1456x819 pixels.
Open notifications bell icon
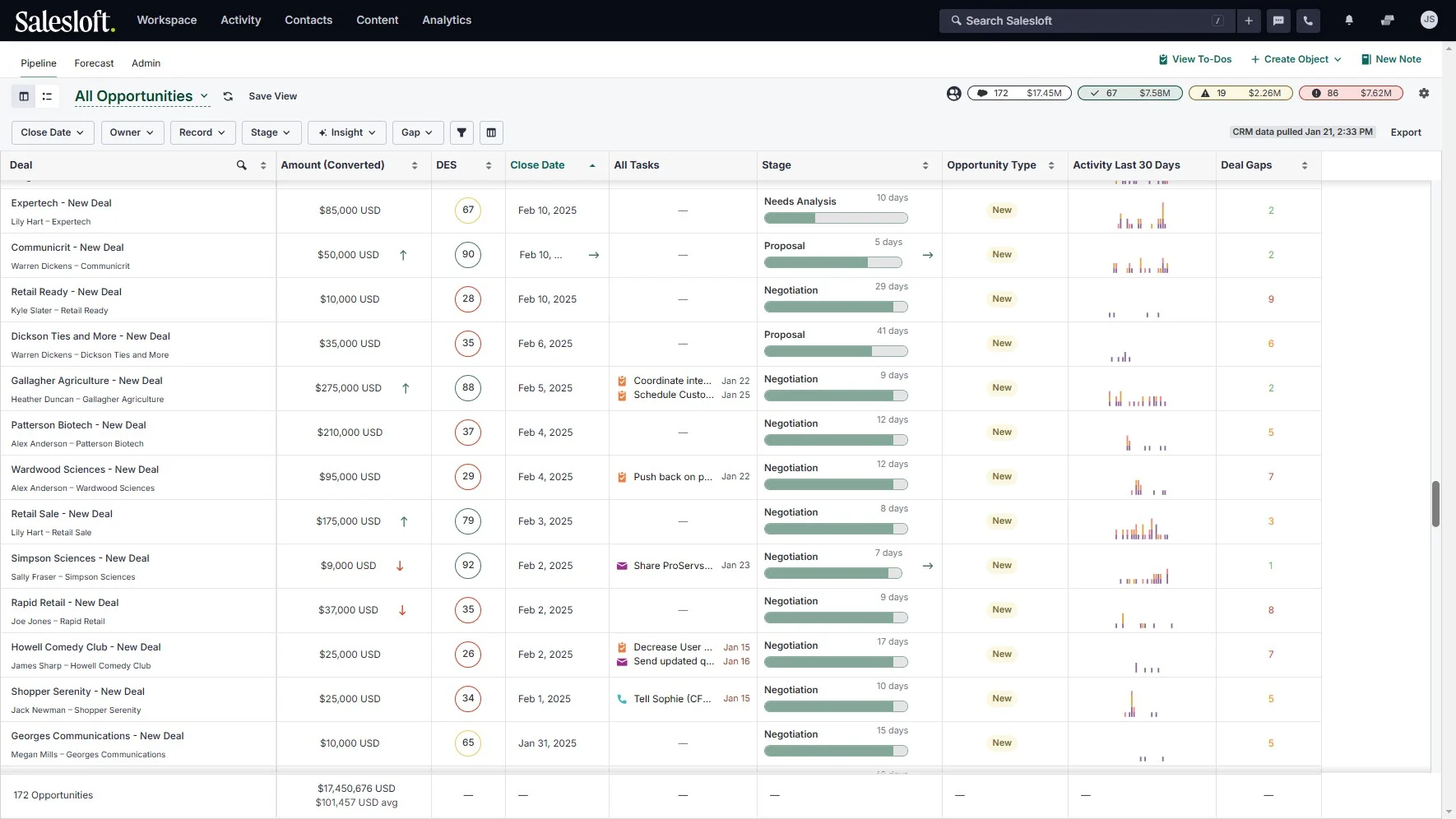[1349, 21]
